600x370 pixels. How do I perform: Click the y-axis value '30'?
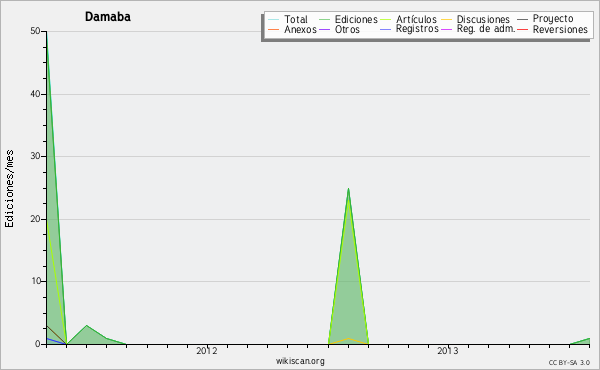point(36,156)
